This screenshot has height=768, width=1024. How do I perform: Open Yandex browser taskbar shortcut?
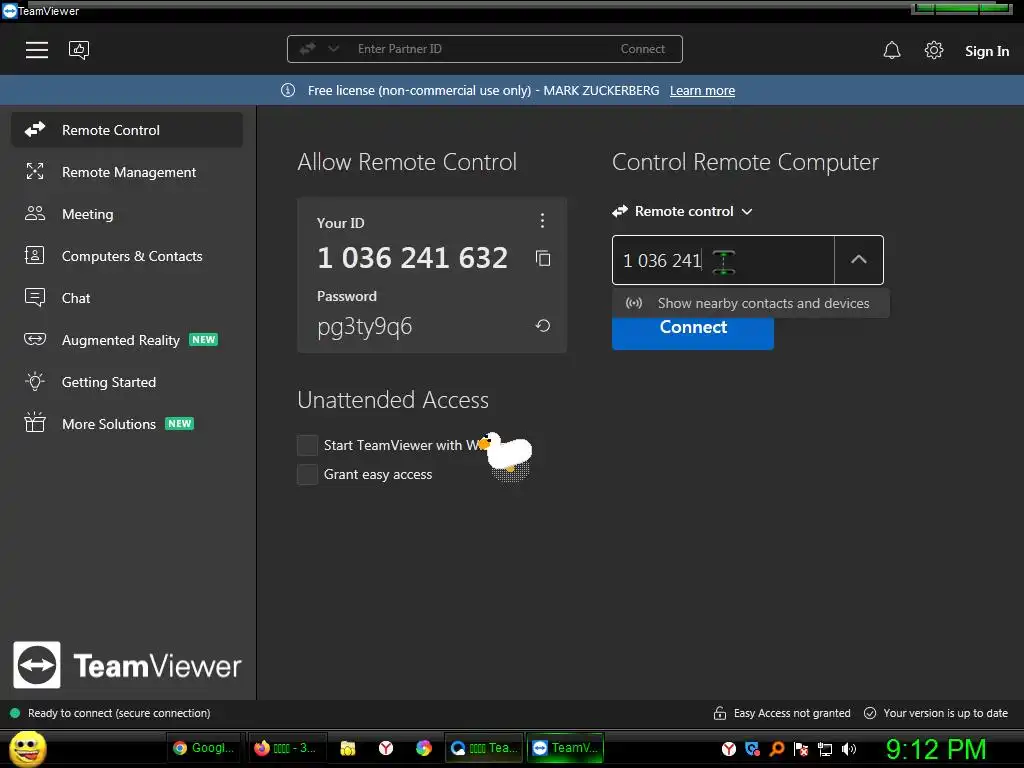(x=386, y=748)
